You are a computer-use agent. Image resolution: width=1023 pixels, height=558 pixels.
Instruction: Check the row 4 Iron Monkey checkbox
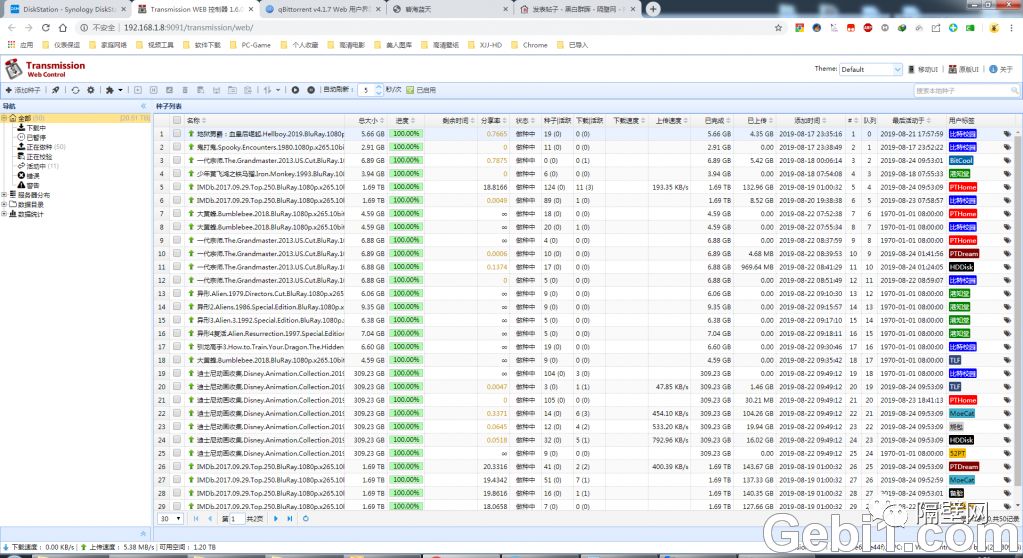click(177, 174)
